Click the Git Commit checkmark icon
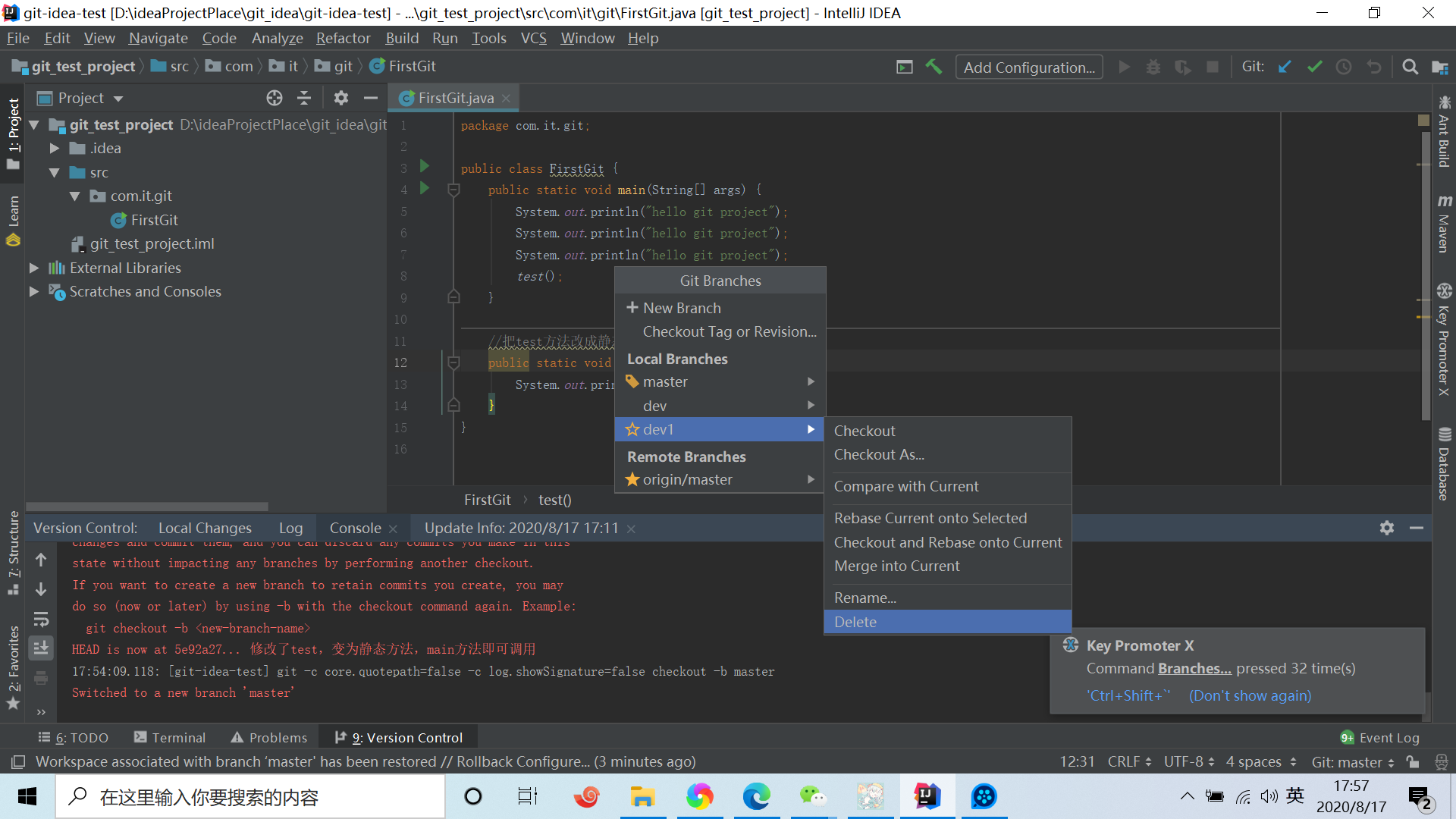This screenshot has height=819, width=1456. click(1315, 67)
